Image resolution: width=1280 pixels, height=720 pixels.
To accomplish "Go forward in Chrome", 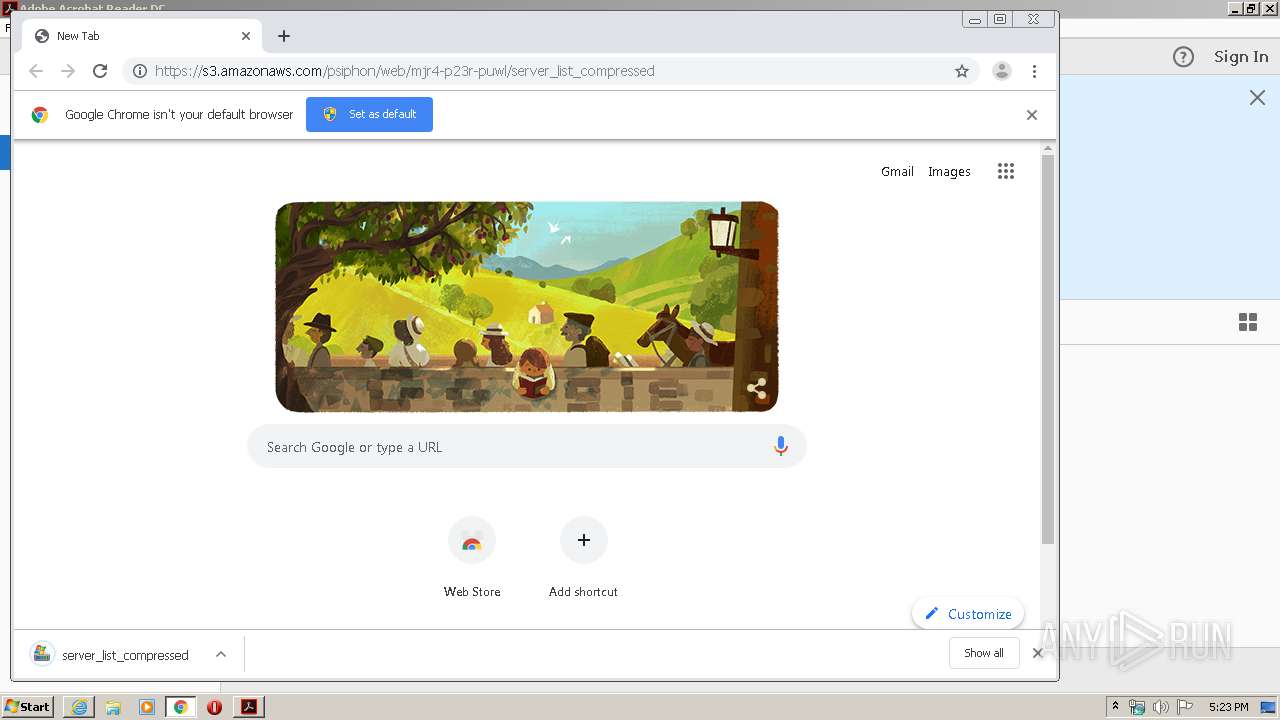I will pyautogui.click(x=68, y=71).
